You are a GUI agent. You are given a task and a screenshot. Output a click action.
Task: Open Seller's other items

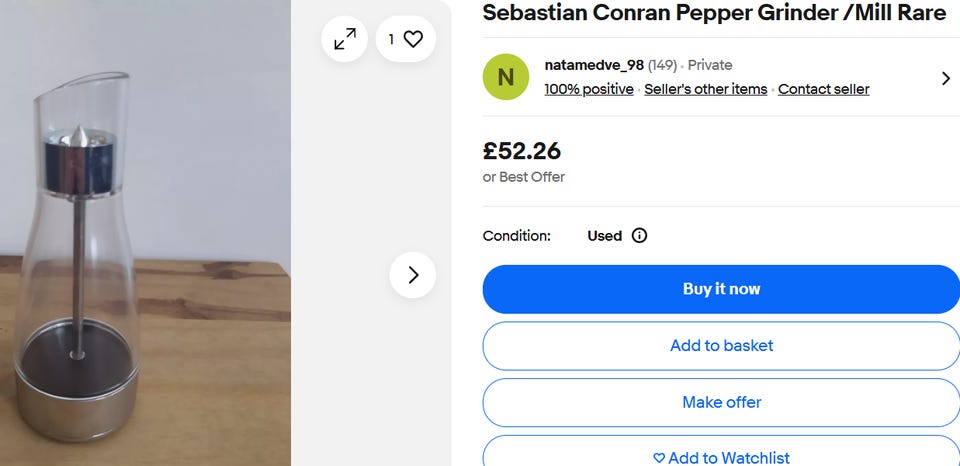(705, 89)
